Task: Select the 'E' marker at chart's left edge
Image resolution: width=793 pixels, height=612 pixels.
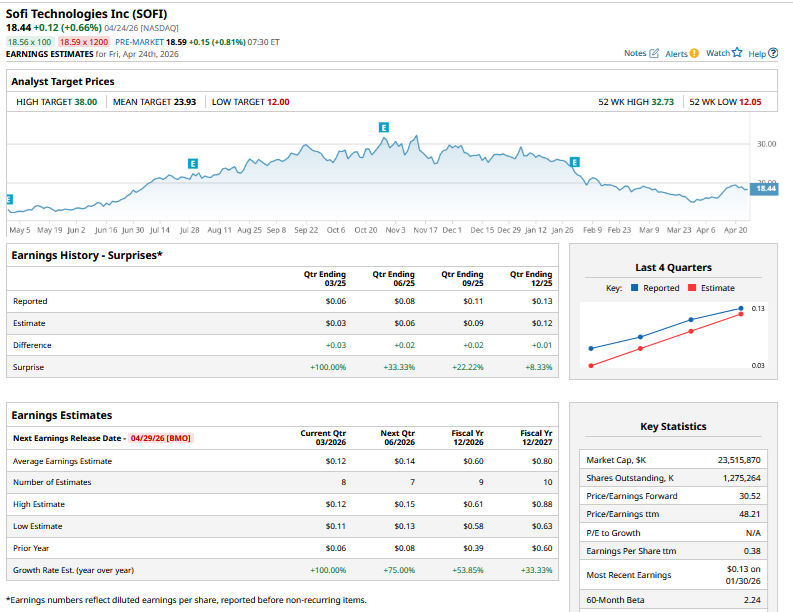Action: pyautogui.click(x=10, y=200)
